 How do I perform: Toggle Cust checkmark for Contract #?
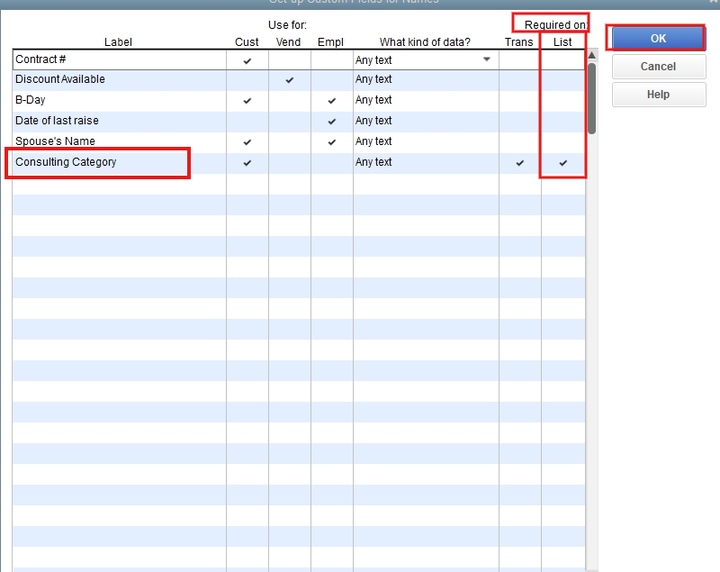247,60
